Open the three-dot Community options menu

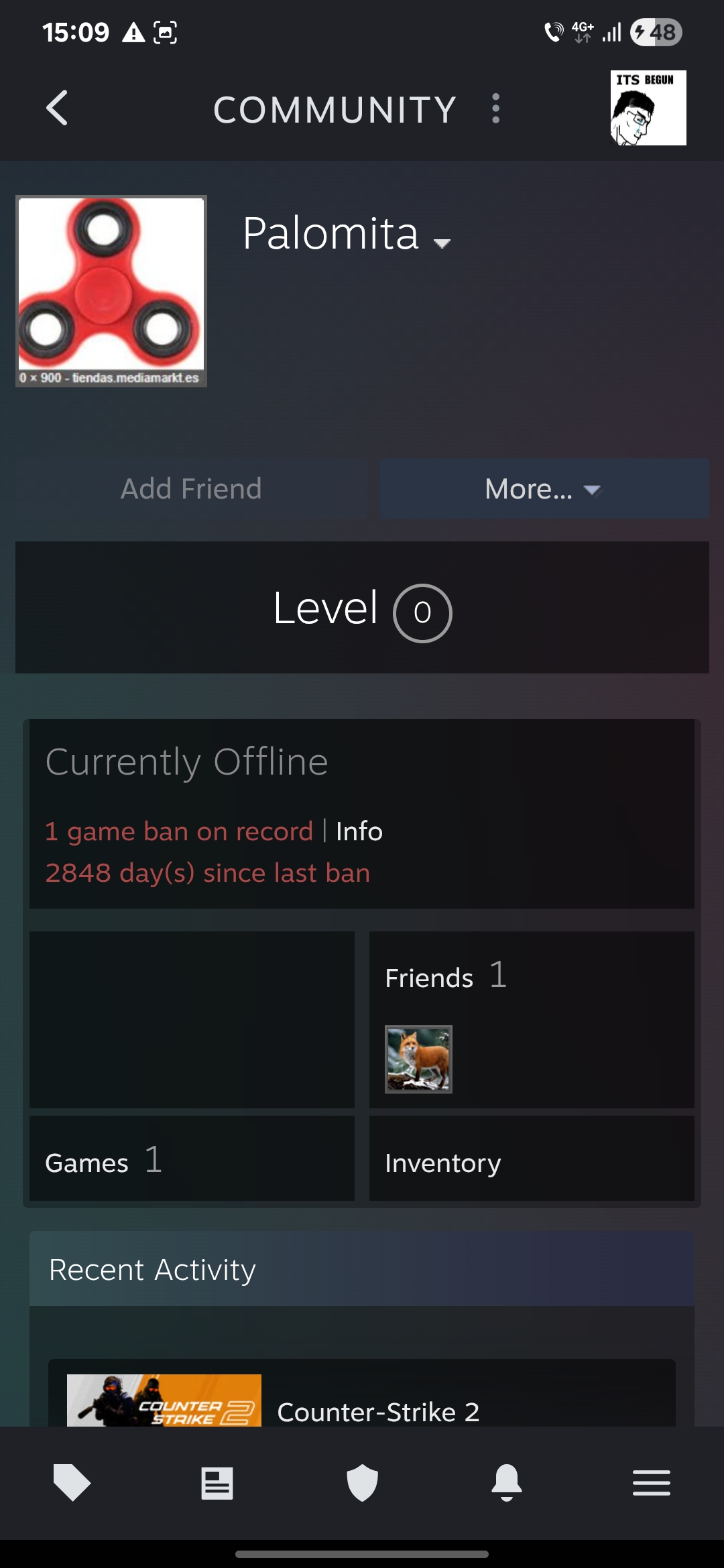pos(495,108)
